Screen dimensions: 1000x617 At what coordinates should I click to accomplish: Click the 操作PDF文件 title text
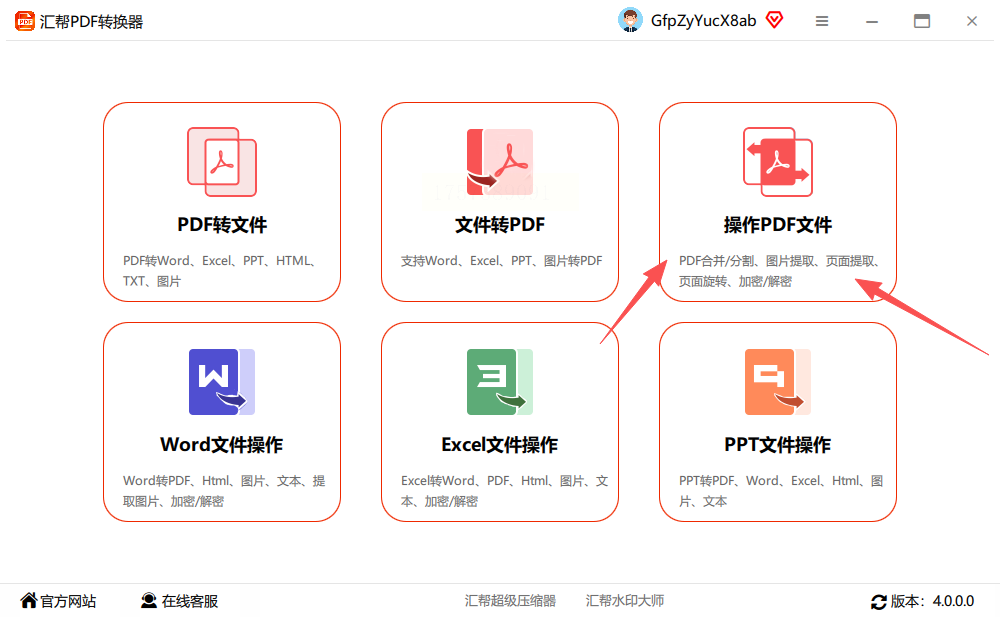pyautogui.click(x=778, y=225)
